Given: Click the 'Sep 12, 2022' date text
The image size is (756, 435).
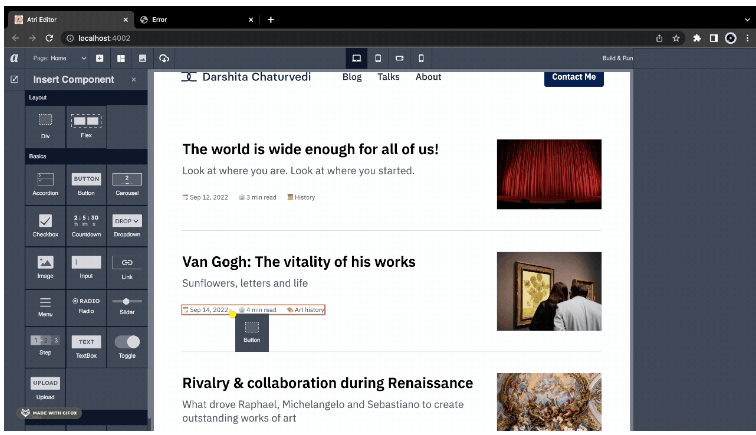Looking at the screenshot, I should coord(209,197).
